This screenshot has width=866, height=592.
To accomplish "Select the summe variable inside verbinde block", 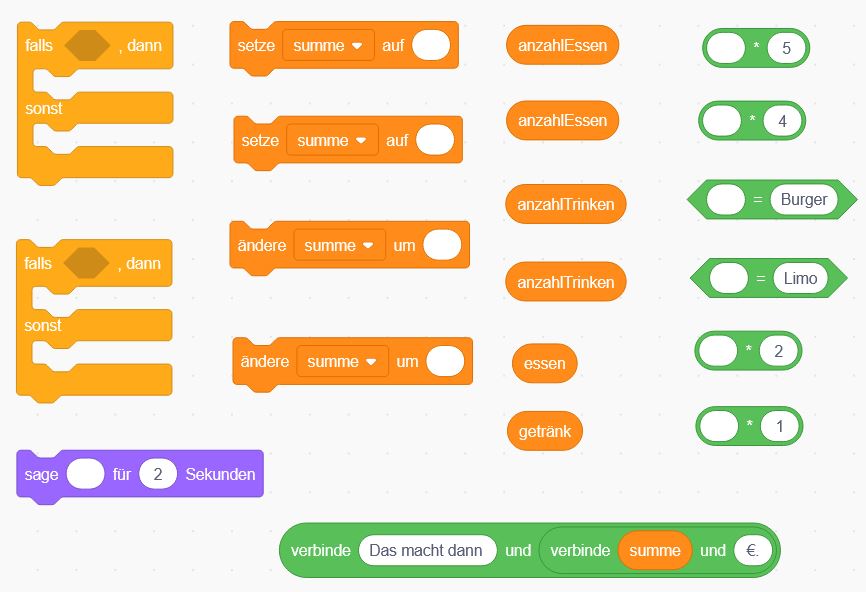I will point(655,551).
